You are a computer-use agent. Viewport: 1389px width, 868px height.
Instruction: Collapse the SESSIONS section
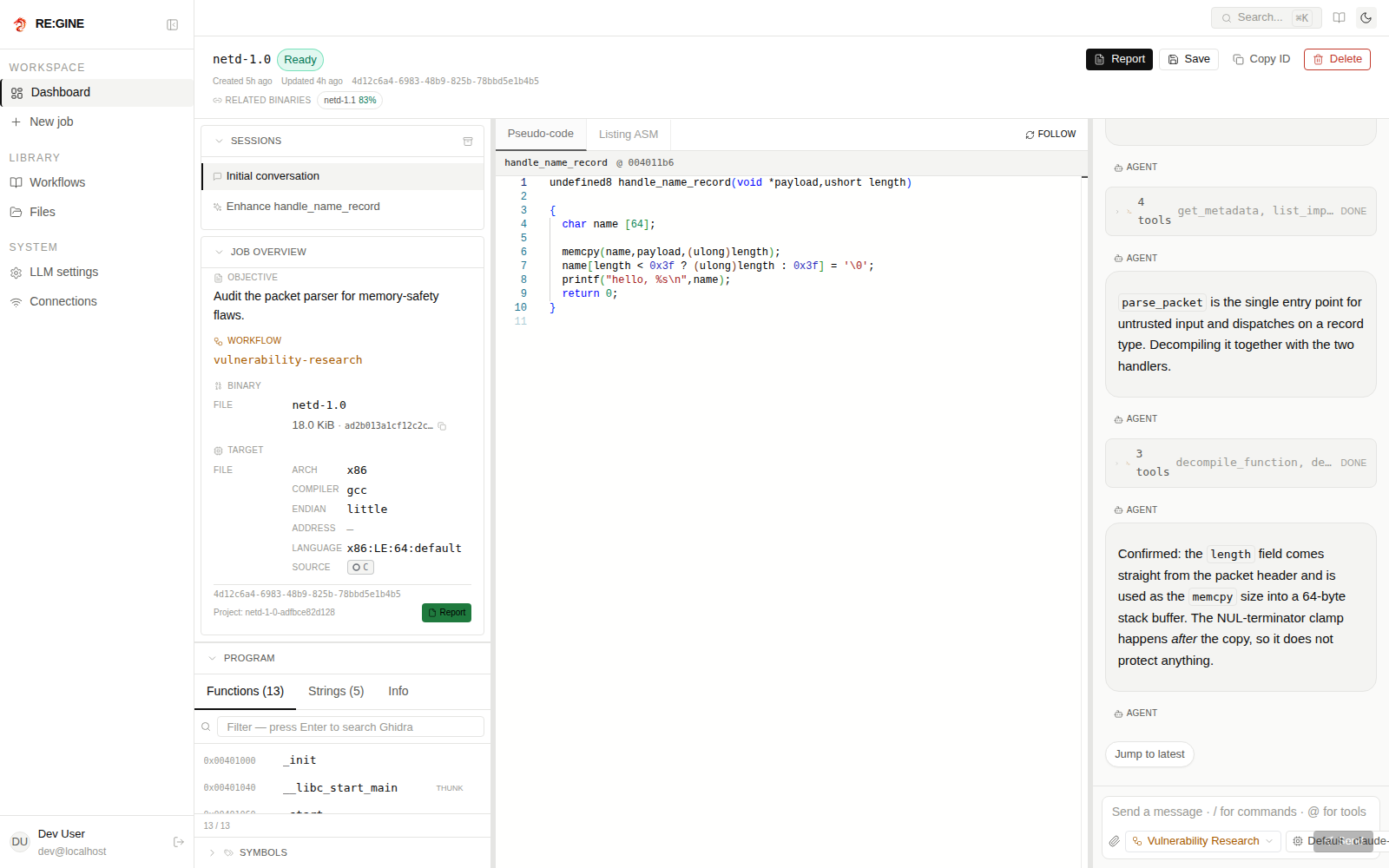point(219,141)
